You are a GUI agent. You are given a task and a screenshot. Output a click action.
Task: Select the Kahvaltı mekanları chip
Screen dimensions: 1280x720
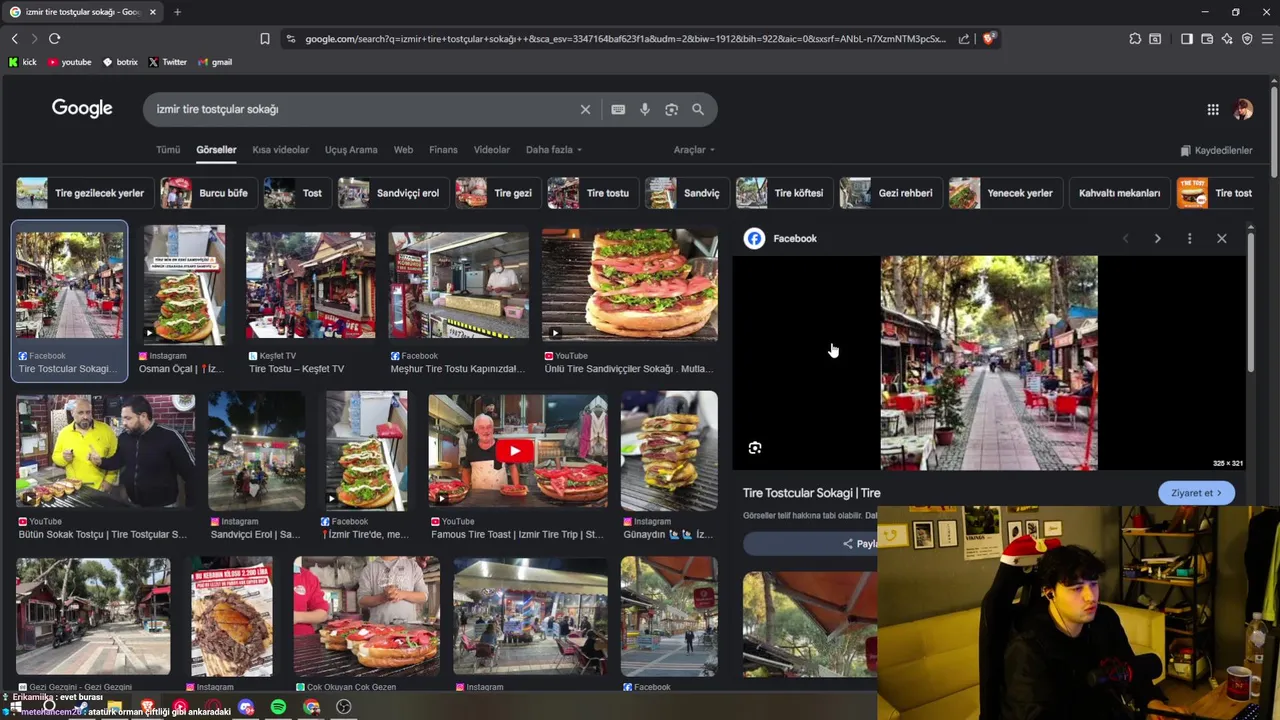click(1119, 193)
